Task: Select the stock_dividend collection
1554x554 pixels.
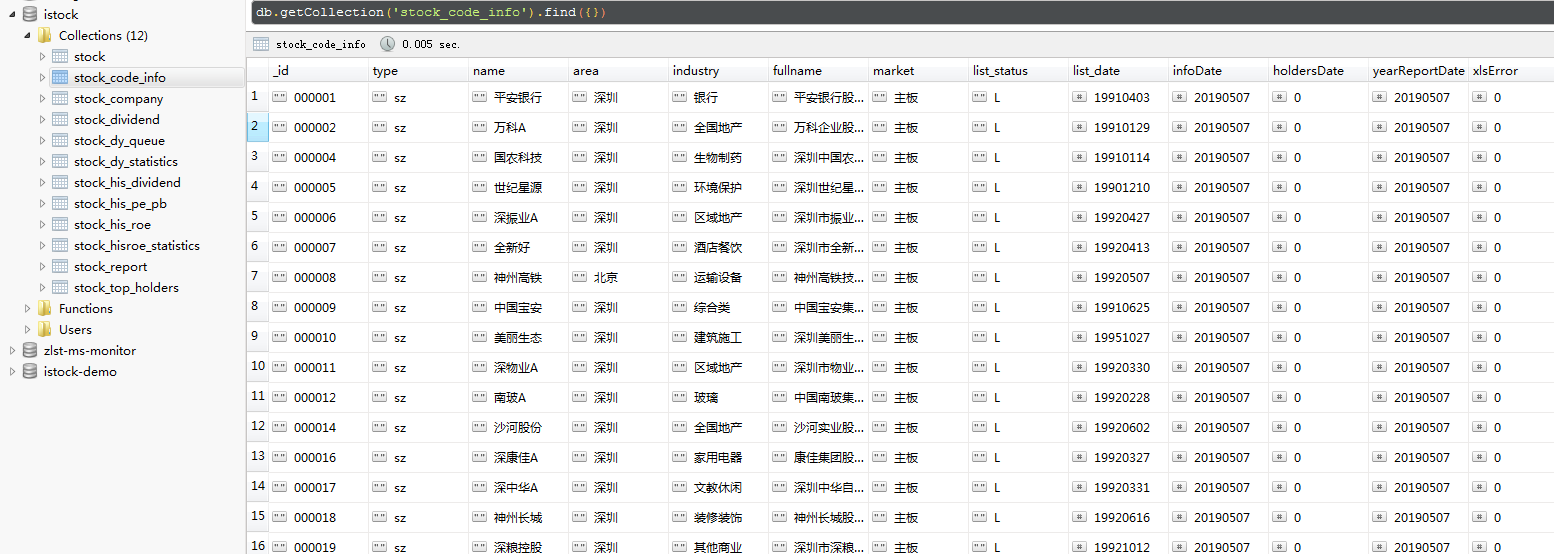Action: [117, 119]
